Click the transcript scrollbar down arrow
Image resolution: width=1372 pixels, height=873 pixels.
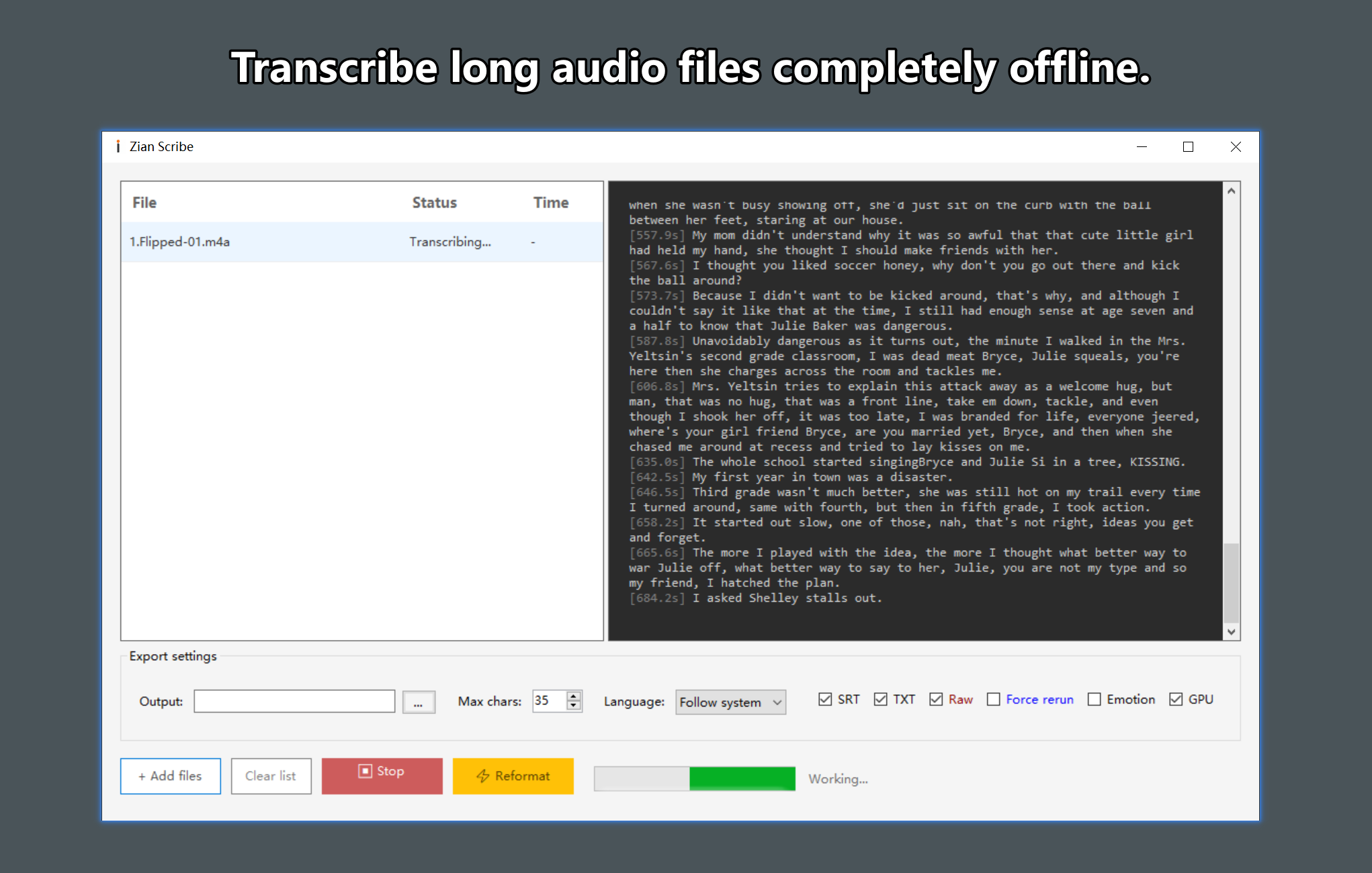click(1232, 631)
